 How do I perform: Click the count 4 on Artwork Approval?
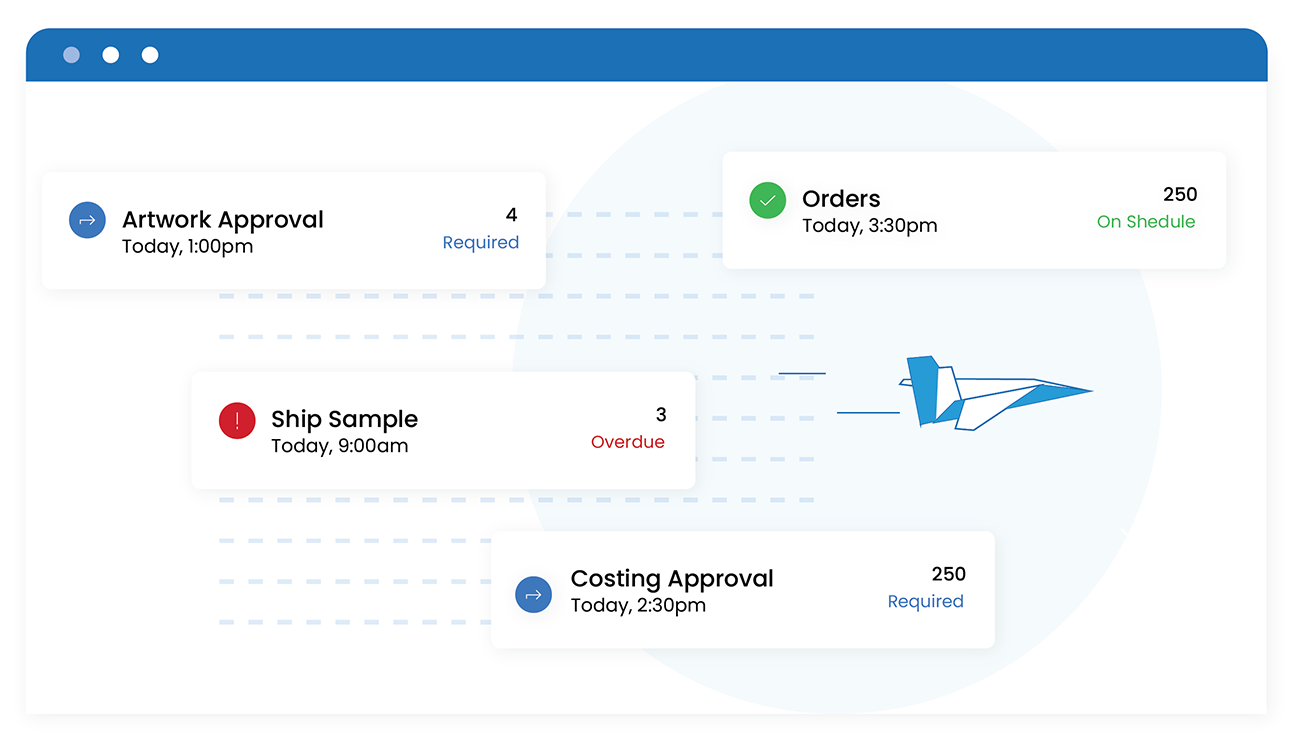512,214
